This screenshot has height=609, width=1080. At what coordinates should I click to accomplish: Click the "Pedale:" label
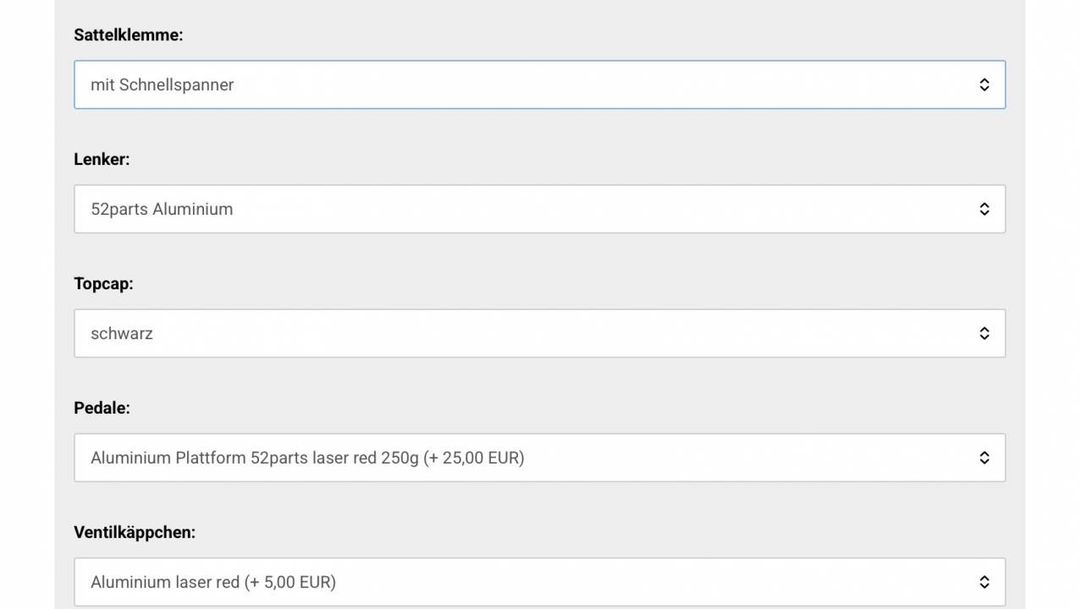point(102,408)
